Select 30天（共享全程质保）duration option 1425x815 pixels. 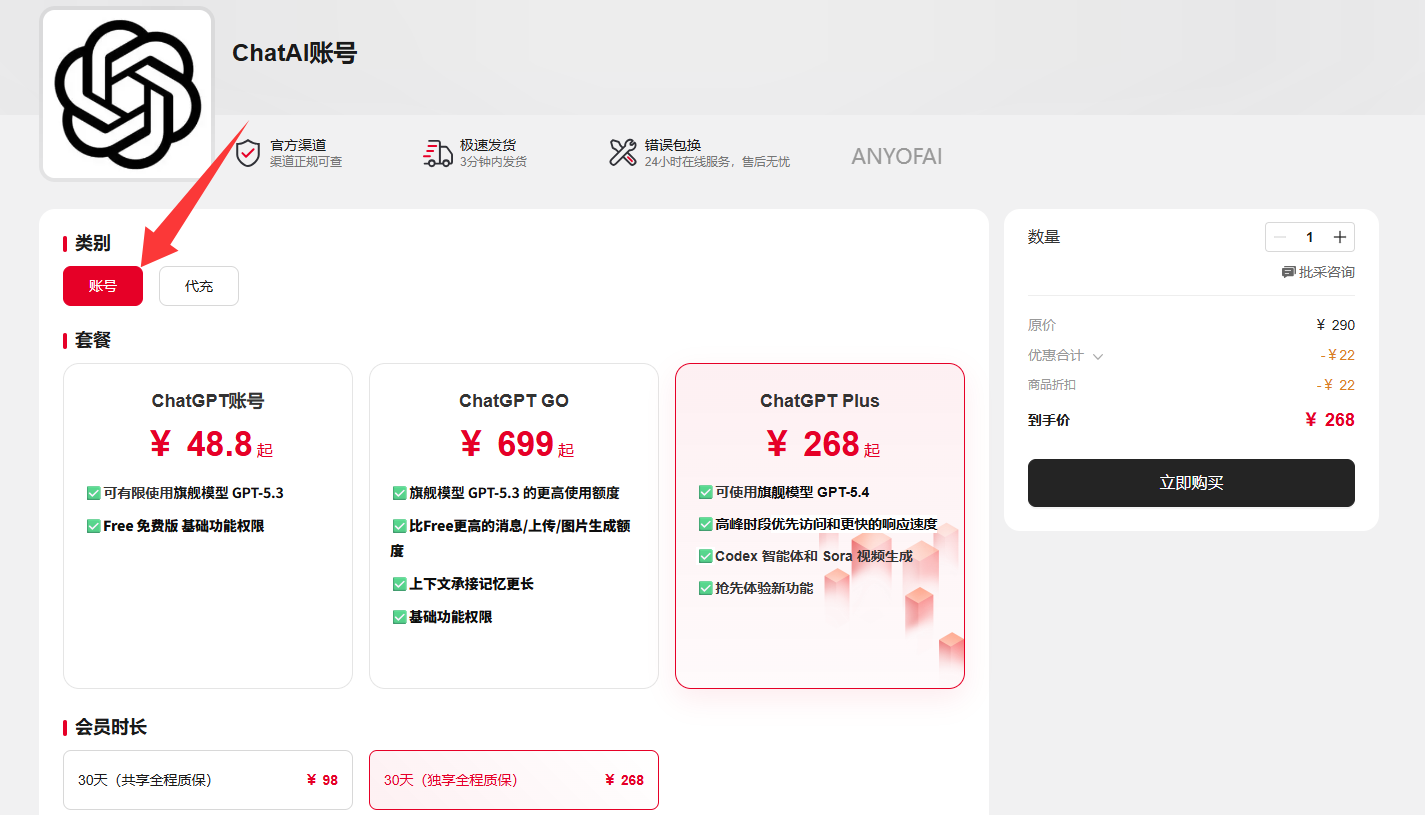click(x=208, y=780)
